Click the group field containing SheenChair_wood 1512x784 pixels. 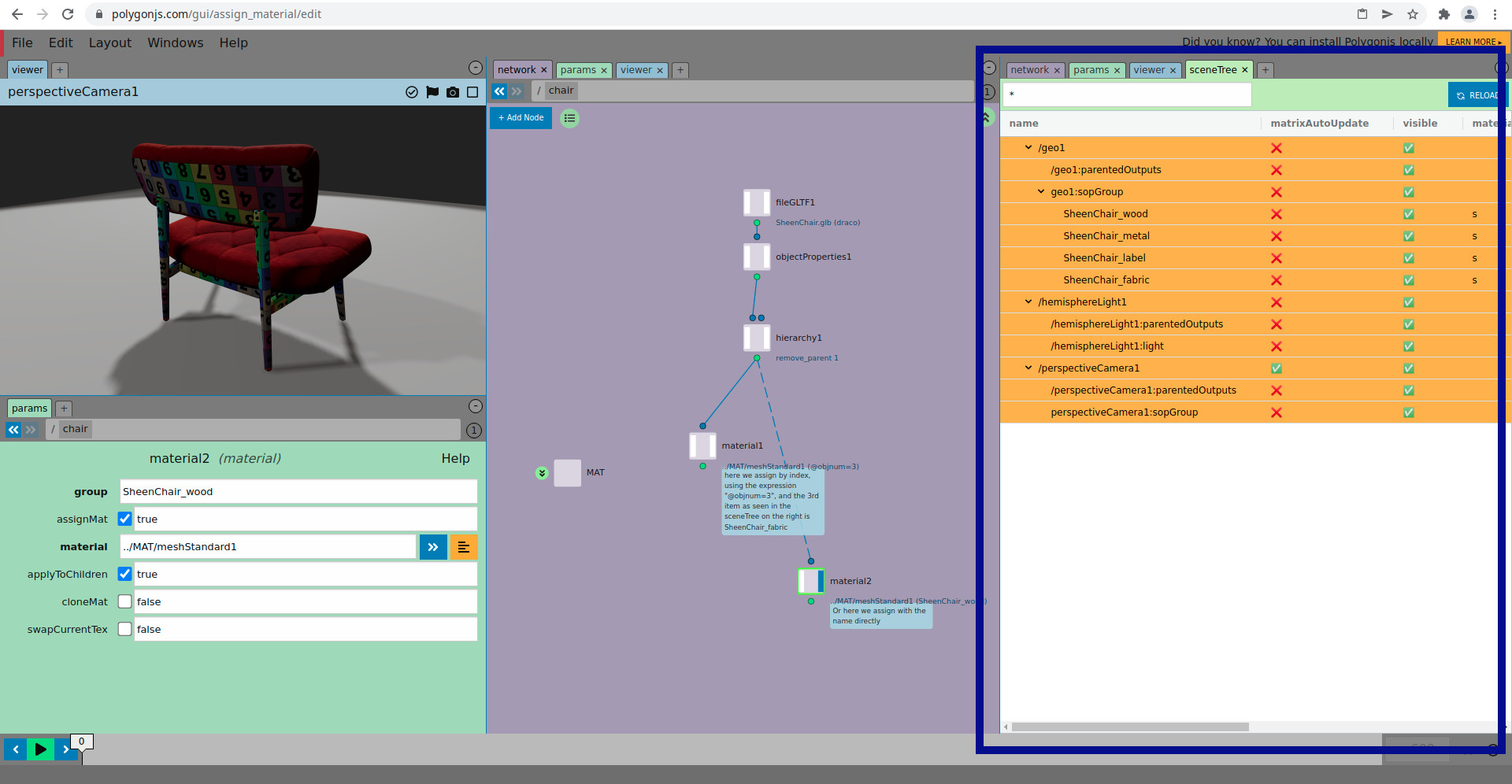click(298, 491)
